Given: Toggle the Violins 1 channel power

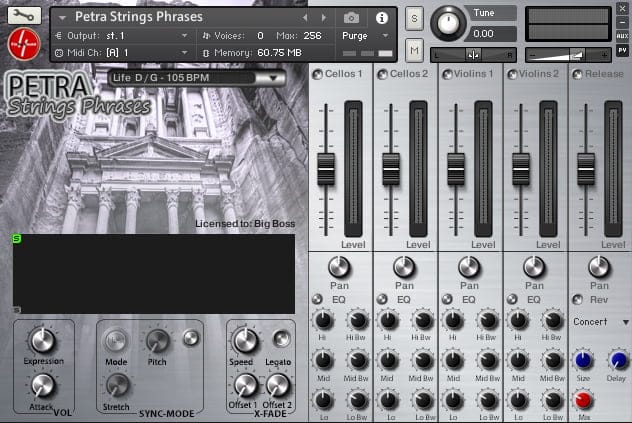Looking at the screenshot, I should [447, 74].
